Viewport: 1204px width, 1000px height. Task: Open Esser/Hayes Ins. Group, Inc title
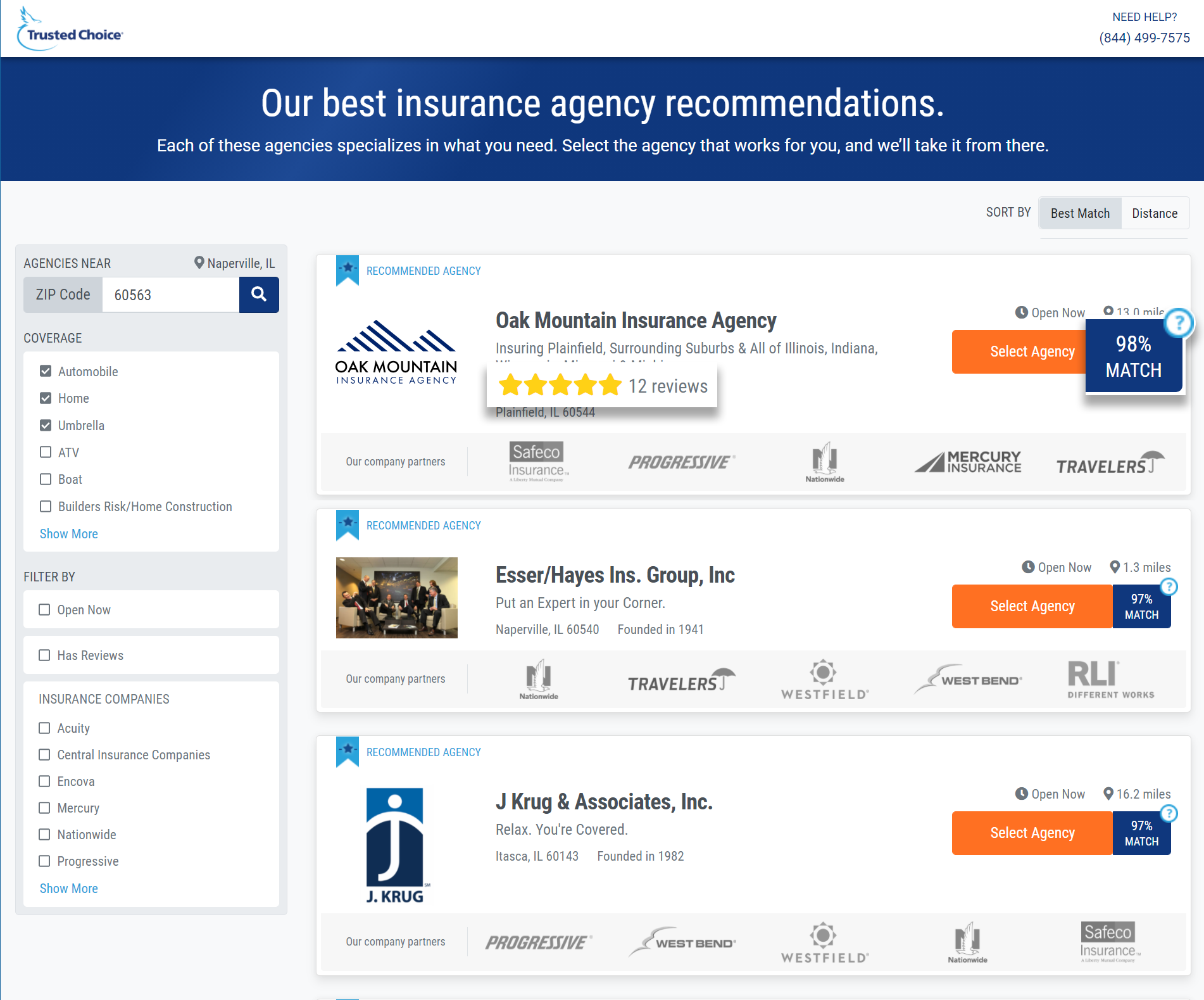click(615, 575)
